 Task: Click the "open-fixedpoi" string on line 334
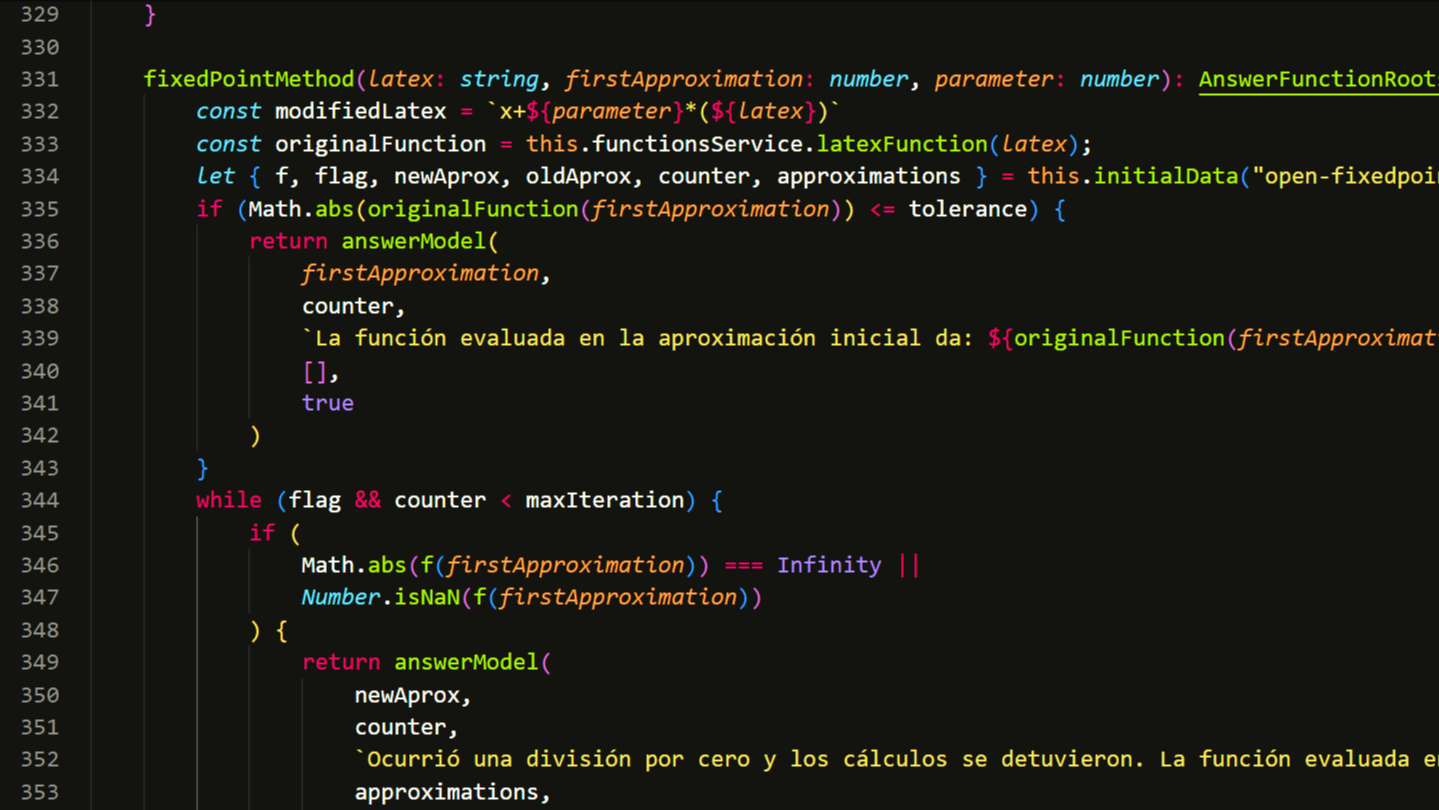1345,176
